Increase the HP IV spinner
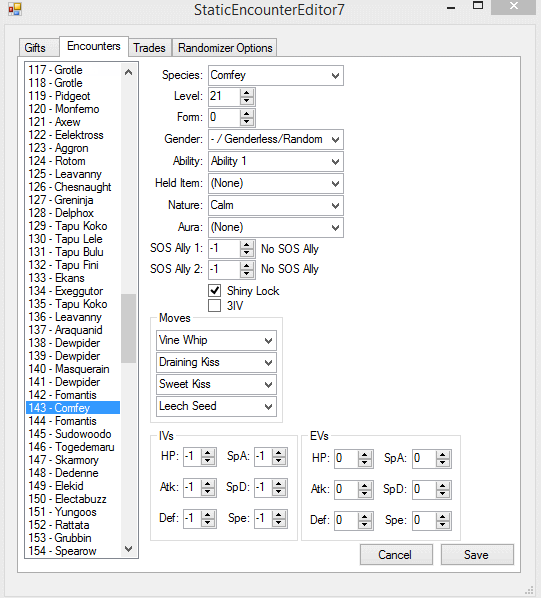The height and width of the screenshot is (598, 541). point(208,453)
